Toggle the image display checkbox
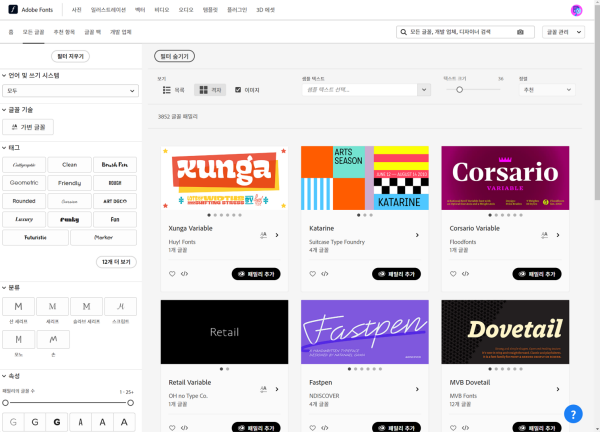600x432 pixels. click(238, 90)
